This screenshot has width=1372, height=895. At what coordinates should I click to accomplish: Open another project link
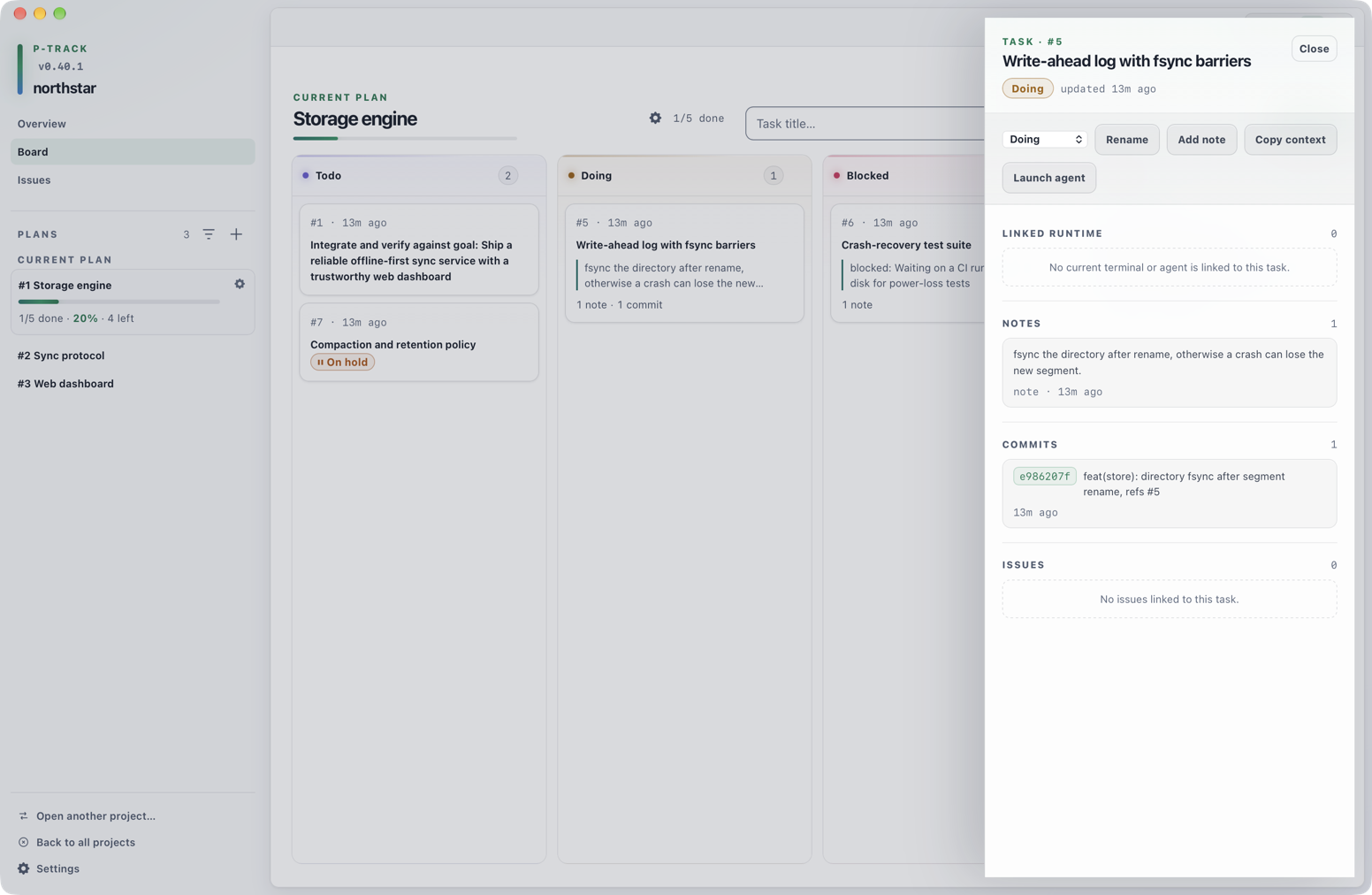click(95, 815)
